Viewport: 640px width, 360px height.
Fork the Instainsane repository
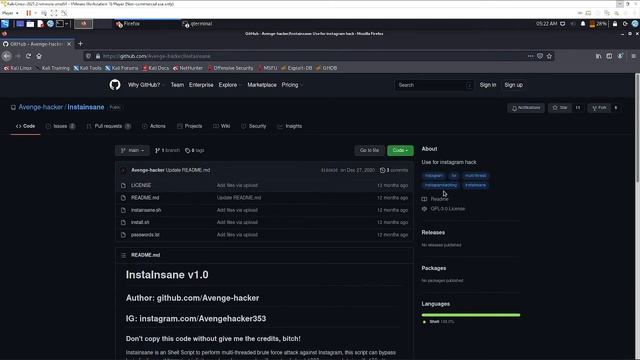[x=599, y=108]
